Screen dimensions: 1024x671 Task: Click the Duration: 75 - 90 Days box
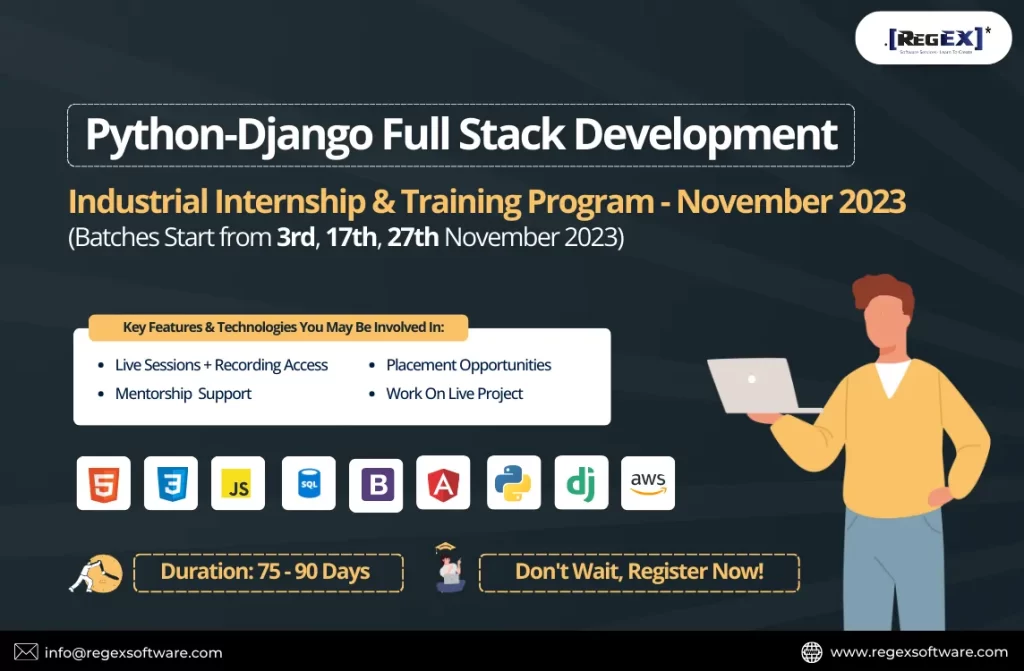point(268,573)
